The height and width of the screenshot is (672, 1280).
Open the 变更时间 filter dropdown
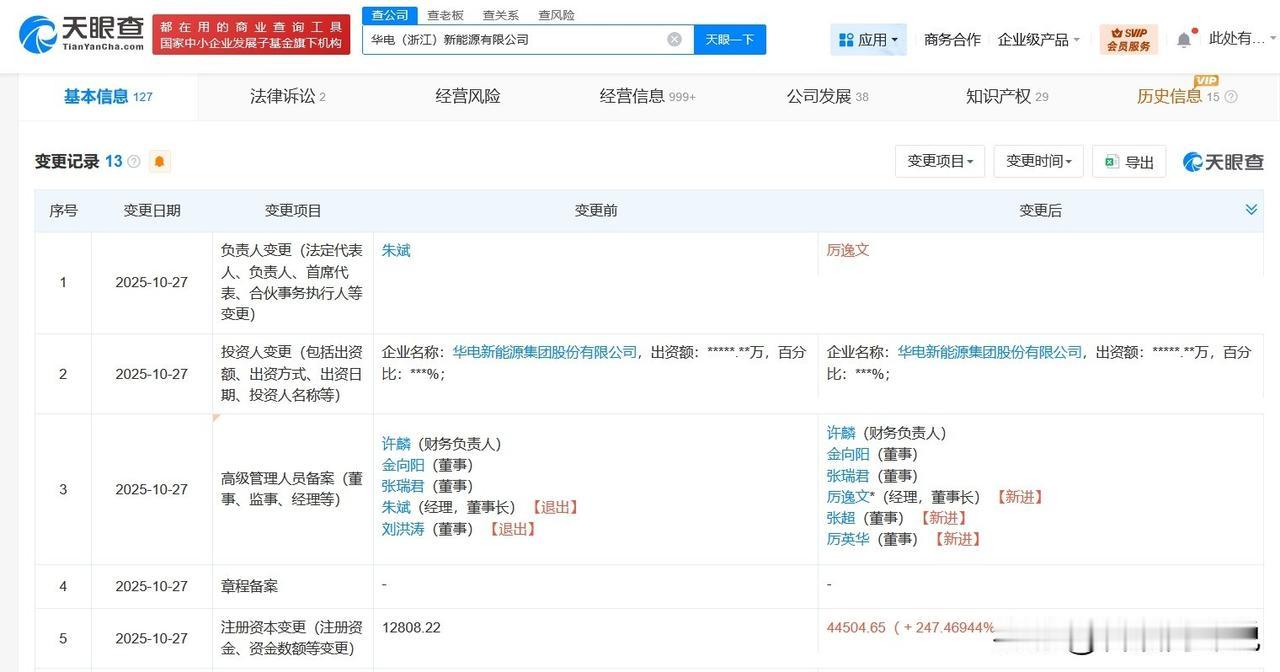[1039, 161]
